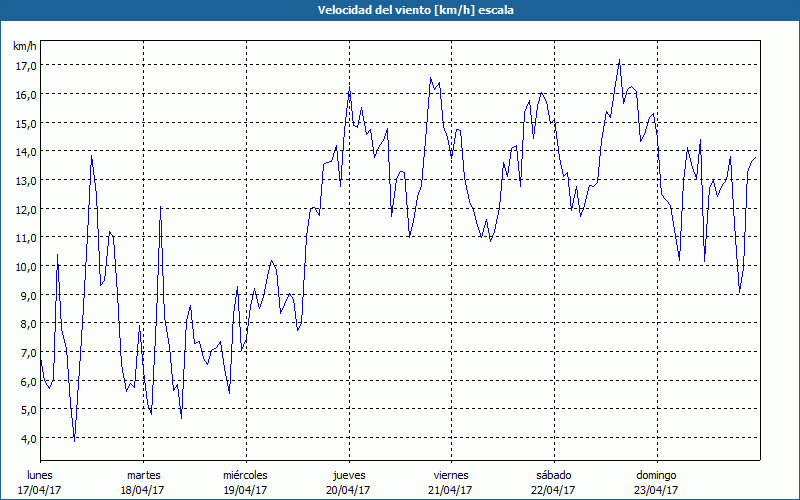
Task: Click the chart title 'Velocidad del viento'
Action: point(400,10)
